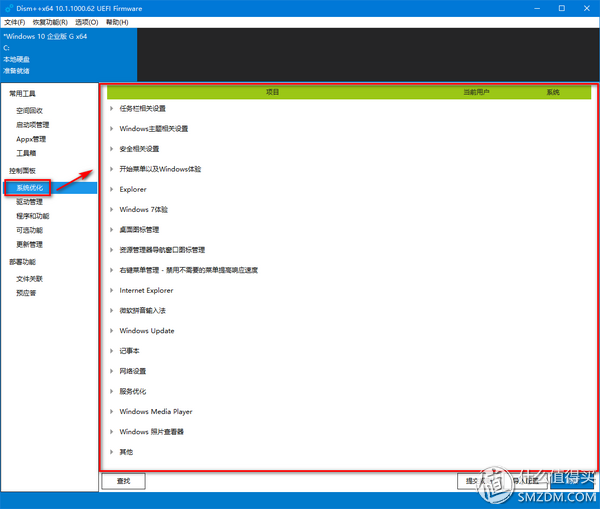Click the 系统 column header
The width and height of the screenshot is (600, 509).
553,92
